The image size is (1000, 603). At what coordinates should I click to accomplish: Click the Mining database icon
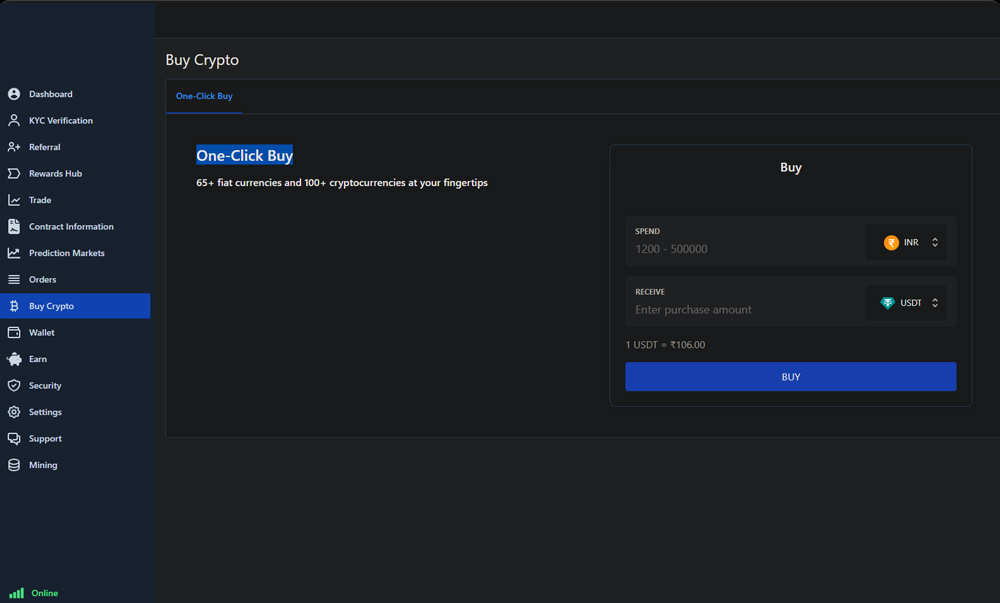click(14, 465)
